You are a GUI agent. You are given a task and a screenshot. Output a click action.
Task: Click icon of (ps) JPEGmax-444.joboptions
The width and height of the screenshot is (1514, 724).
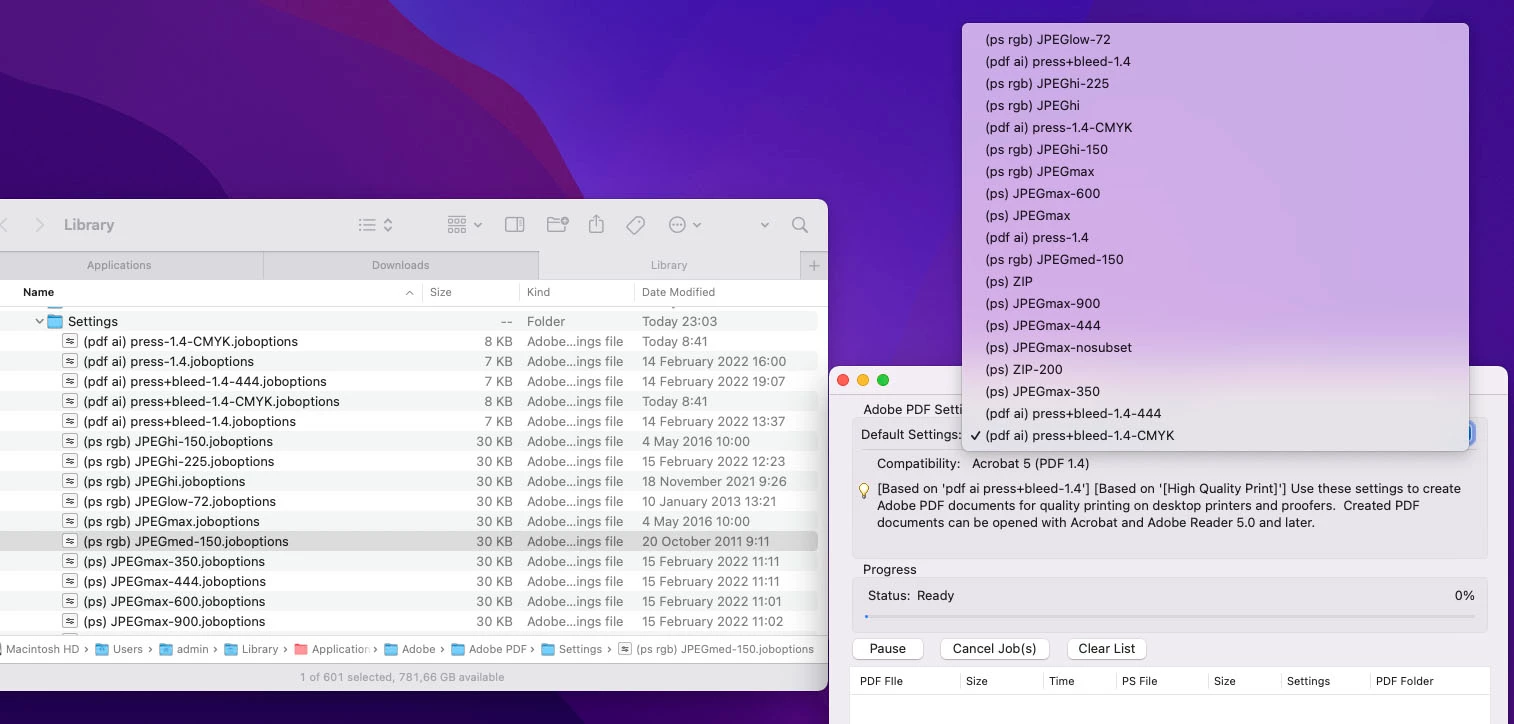tap(70, 581)
